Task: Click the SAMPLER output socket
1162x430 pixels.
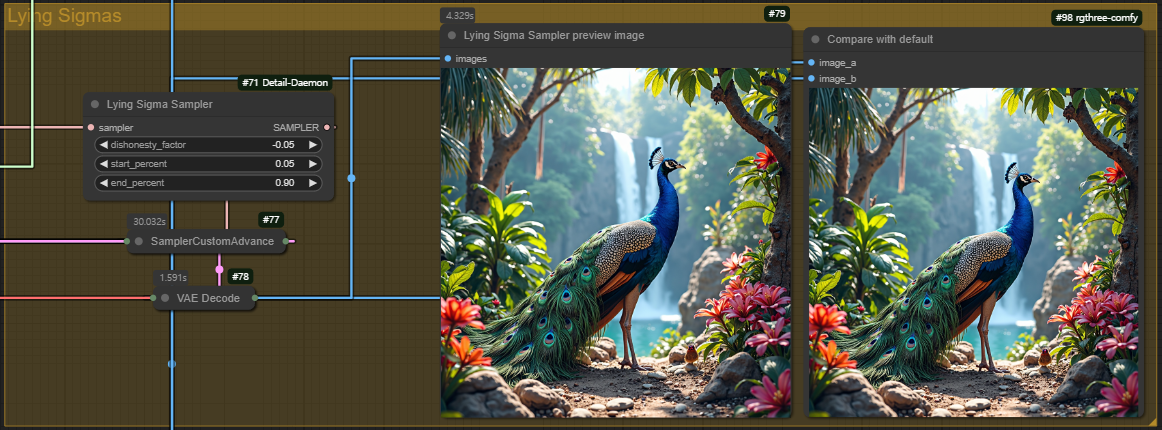Action: (327, 128)
